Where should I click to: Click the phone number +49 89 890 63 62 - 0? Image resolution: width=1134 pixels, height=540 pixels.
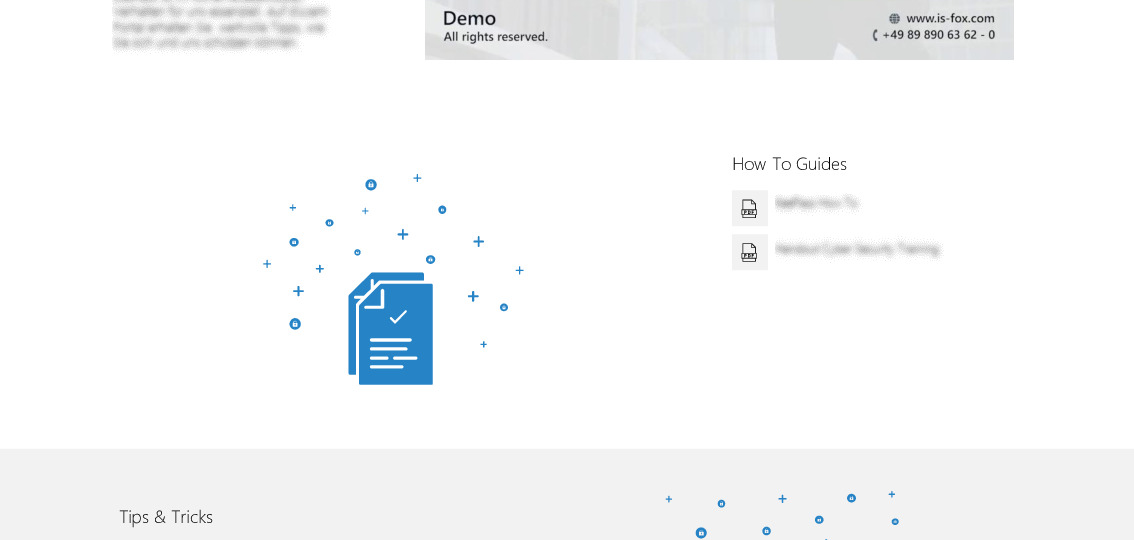point(938,35)
